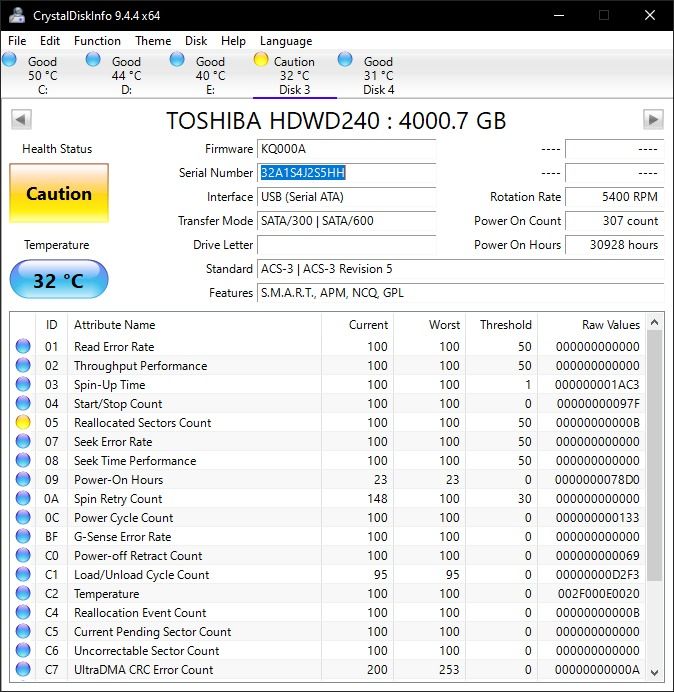The height and width of the screenshot is (692, 674).
Task: Click status orb for Temperature attribute row
Action: pos(23,593)
